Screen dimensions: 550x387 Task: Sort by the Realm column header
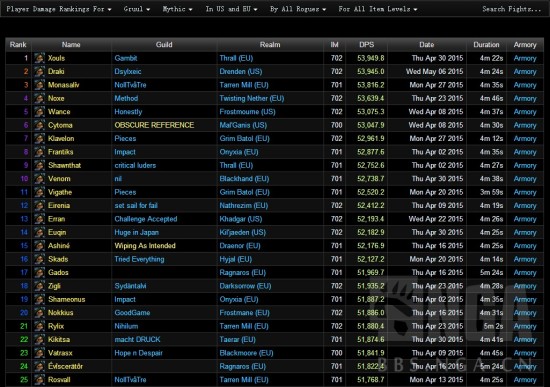click(x=270, y=45)
